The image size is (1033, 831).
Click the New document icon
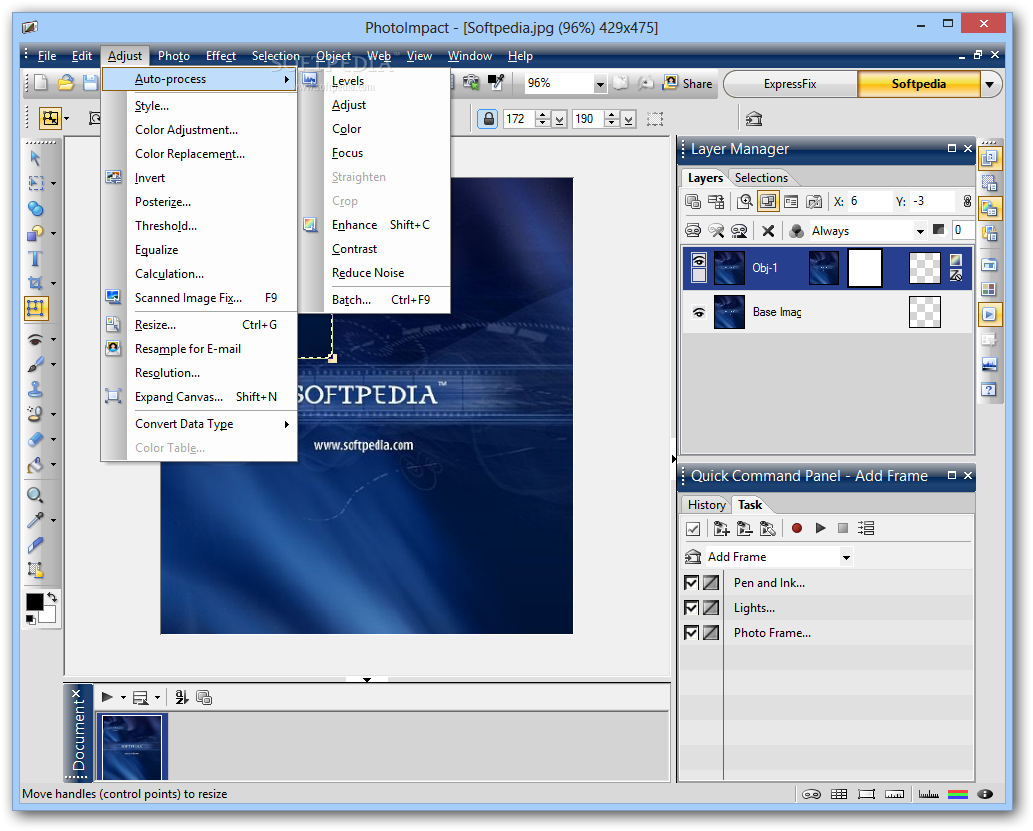tap(41, 82)
